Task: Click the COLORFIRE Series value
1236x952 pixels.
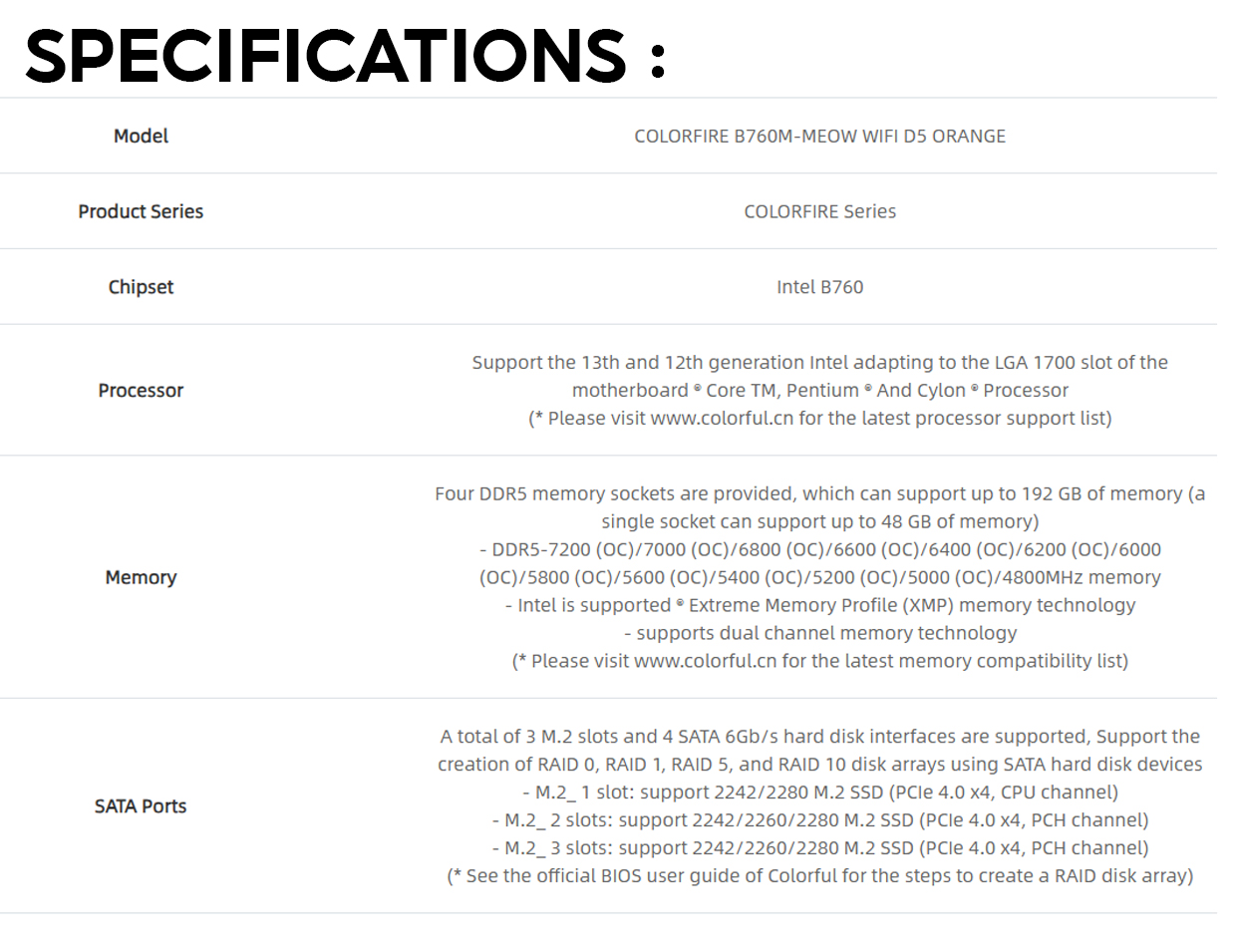Action: click(819, 211)
